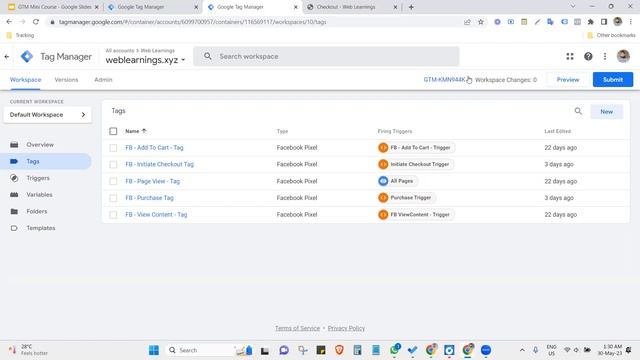Click the Search workspace field

(x=326, y=56)
